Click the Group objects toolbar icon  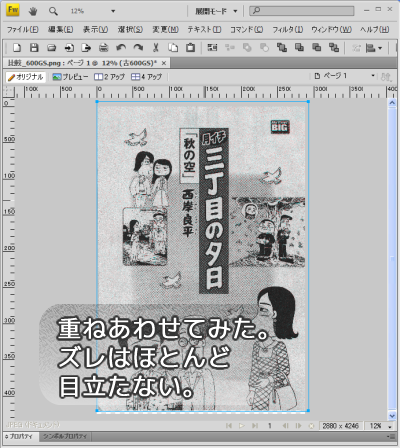pos(212,48)
